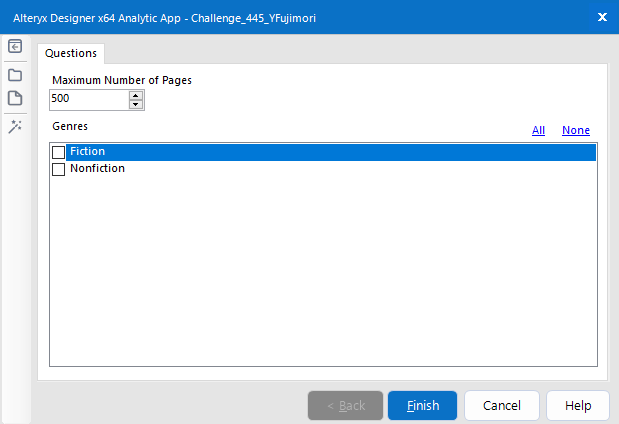Click the magic wand icon in the sidebar

[15, 126]
